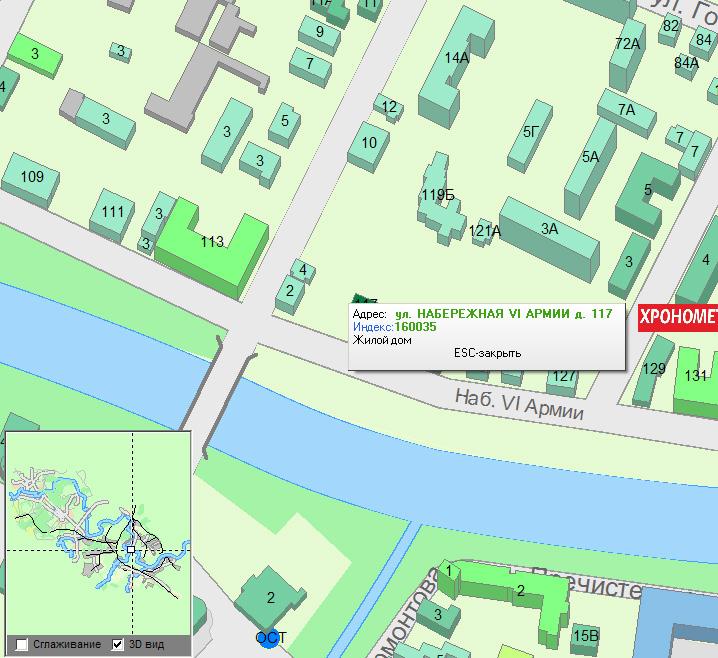Select bright green building 113
Image resolution: width=718 pixels, height=658 pixels.
(x=211, y=242)
